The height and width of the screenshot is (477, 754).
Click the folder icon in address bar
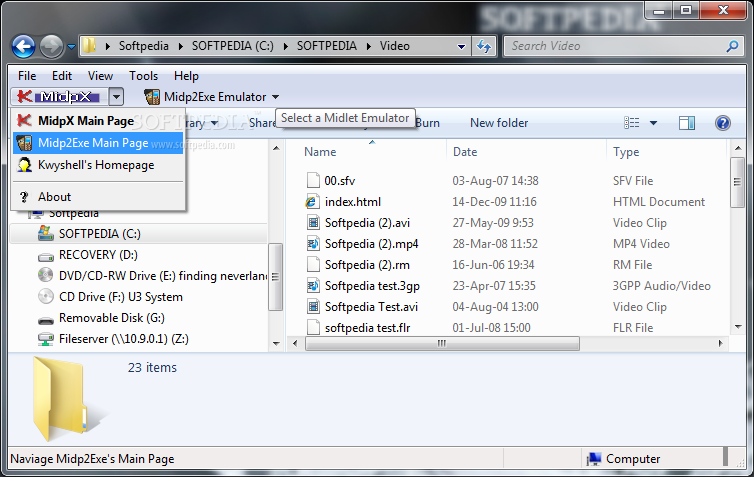[89, 46]
